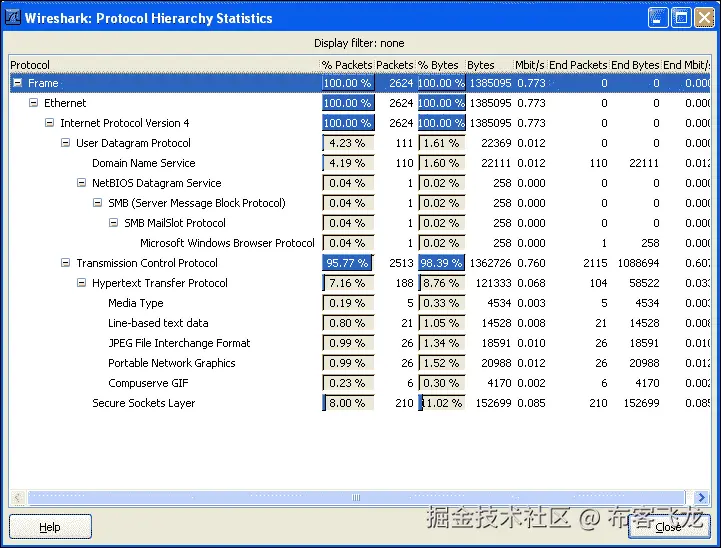Click end packets value 2115
The height and width of the screenshot is (548, 721).
[595, 263]
